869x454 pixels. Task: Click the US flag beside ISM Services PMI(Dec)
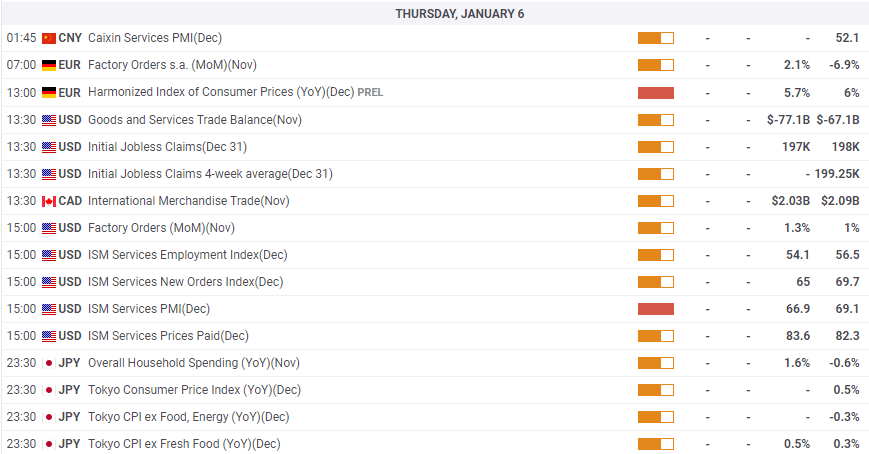(x=49, y=309)
